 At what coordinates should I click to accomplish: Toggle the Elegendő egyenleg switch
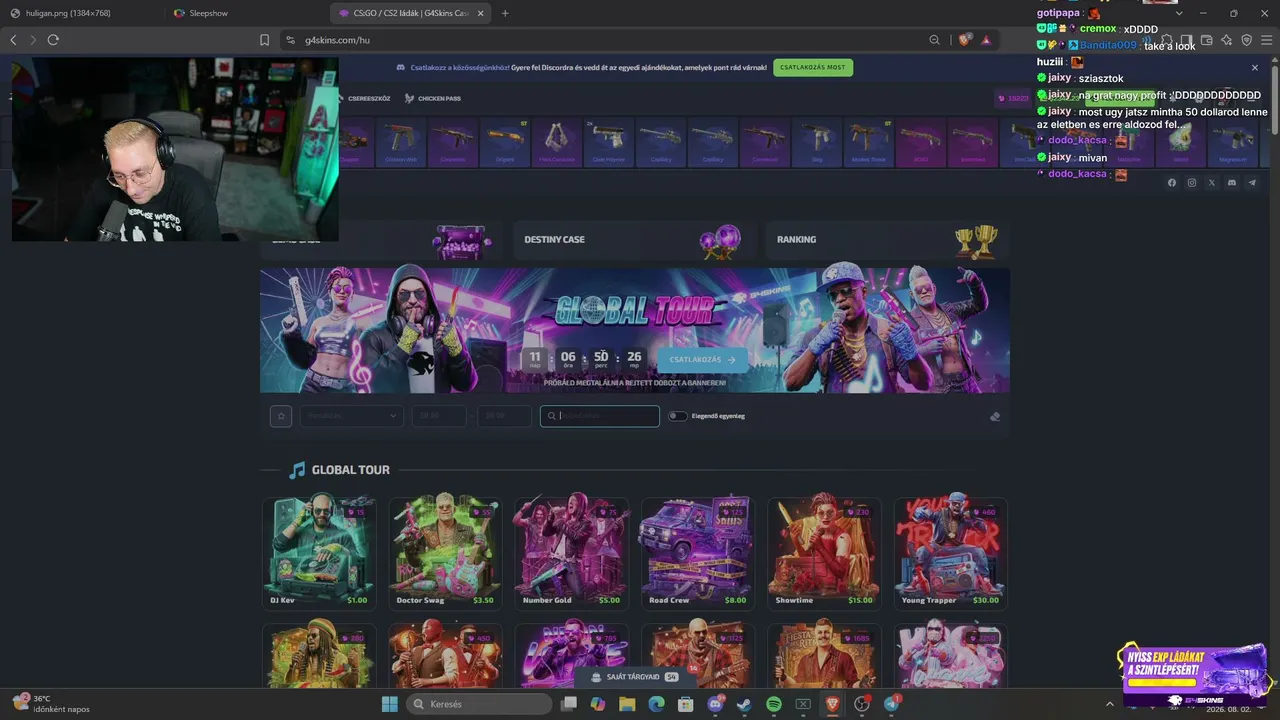[x=678, y=416]
